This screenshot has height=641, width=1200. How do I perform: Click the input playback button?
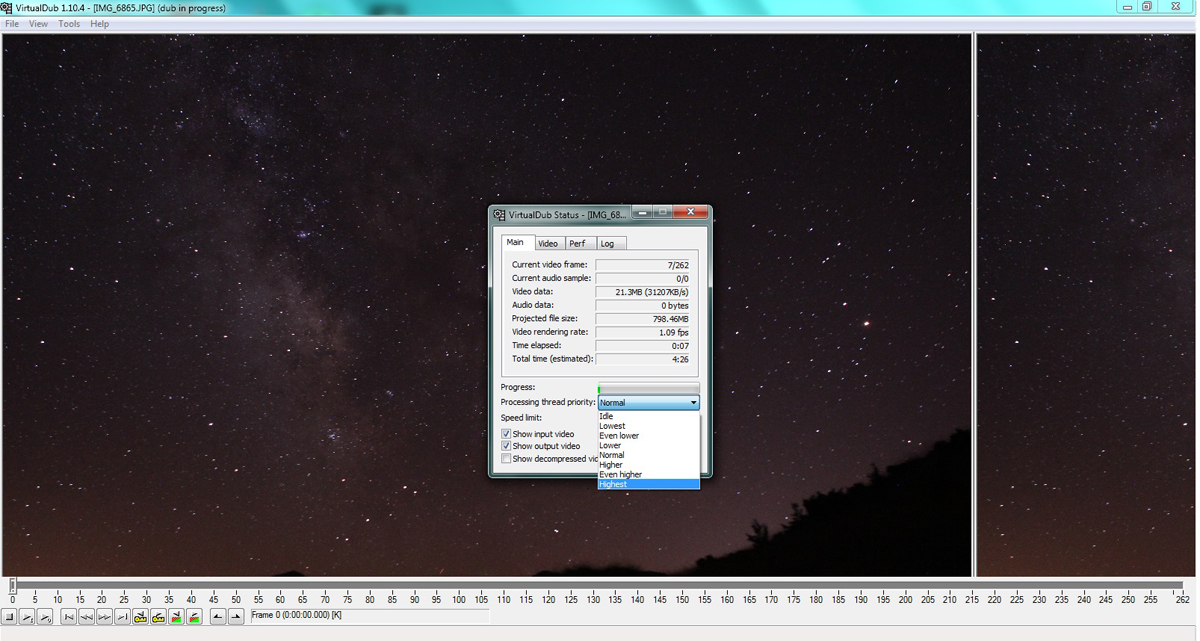27,617
